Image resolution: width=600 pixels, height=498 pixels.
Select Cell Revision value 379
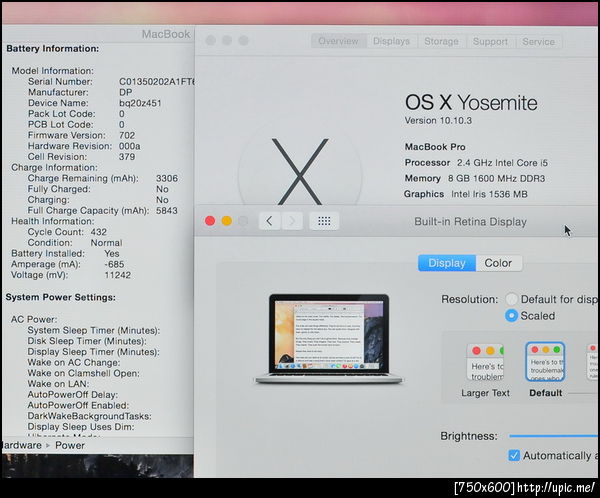tap(127, 157)
